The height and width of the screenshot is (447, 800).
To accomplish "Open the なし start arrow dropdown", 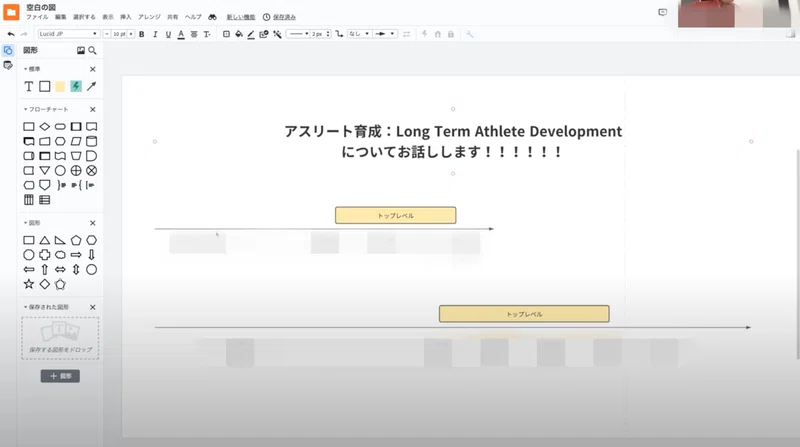I will coord(359,34).
